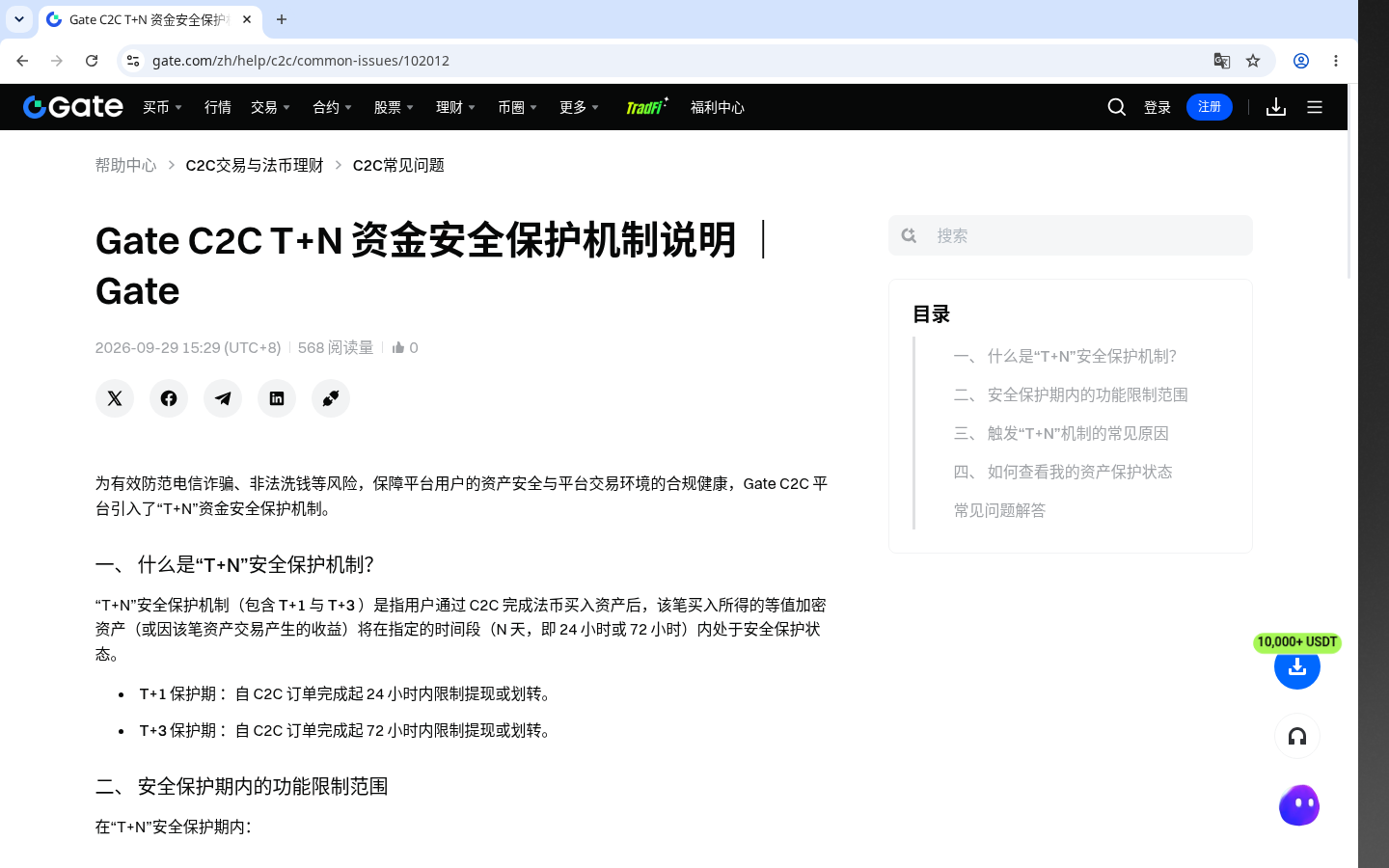
Task: Open the purple AI assistant bot
Action: (x=1299, y=805)
